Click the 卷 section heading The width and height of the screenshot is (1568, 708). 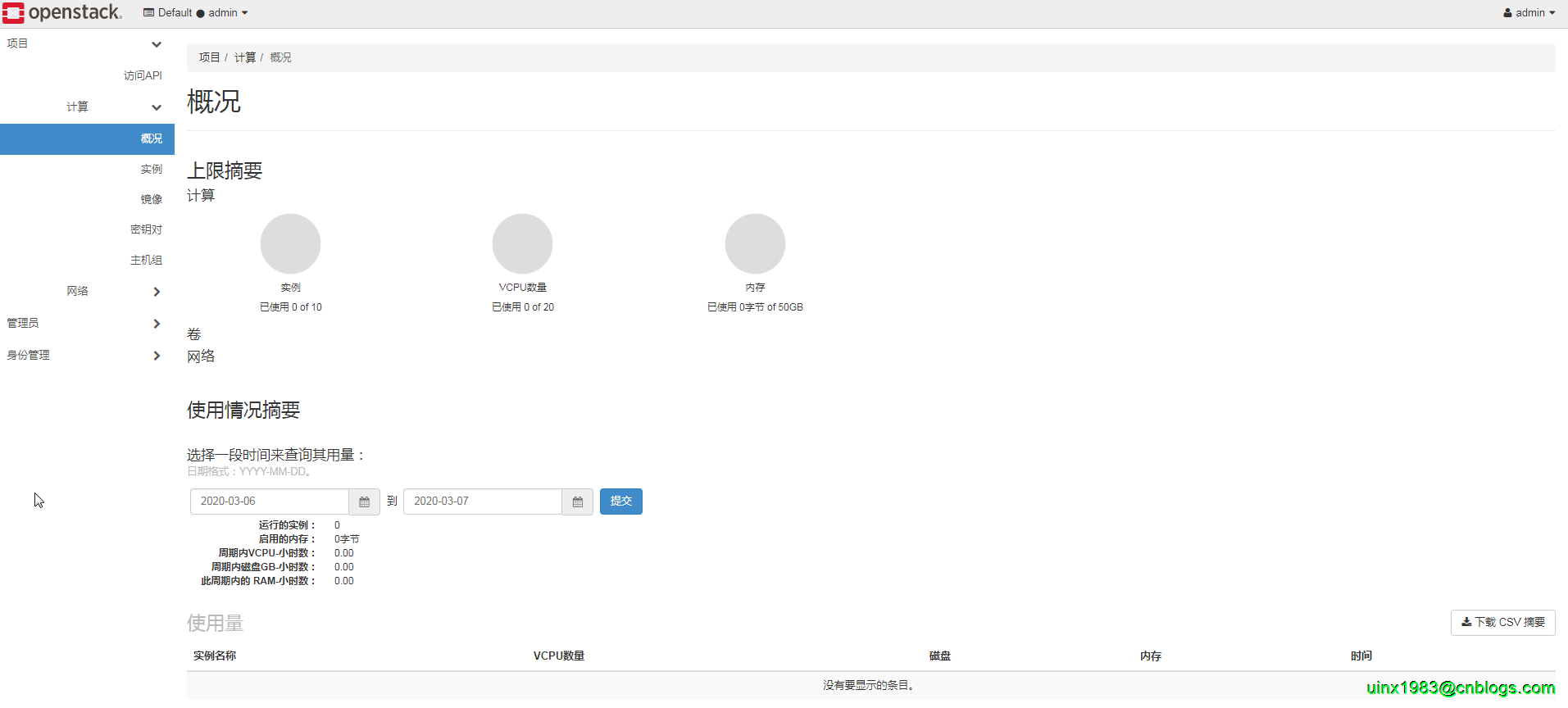194,334
